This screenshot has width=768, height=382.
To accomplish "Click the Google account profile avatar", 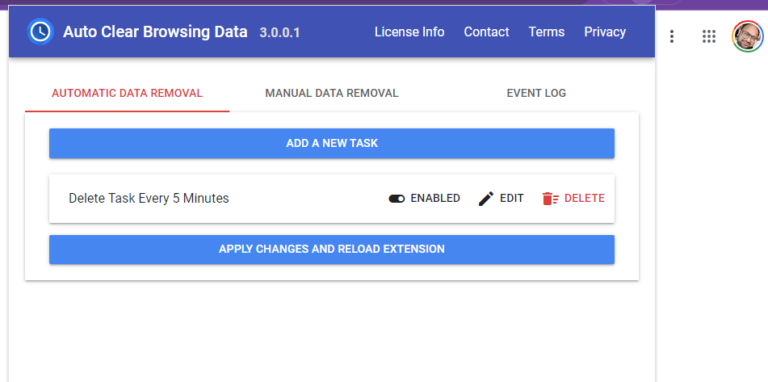I will 748,36.
